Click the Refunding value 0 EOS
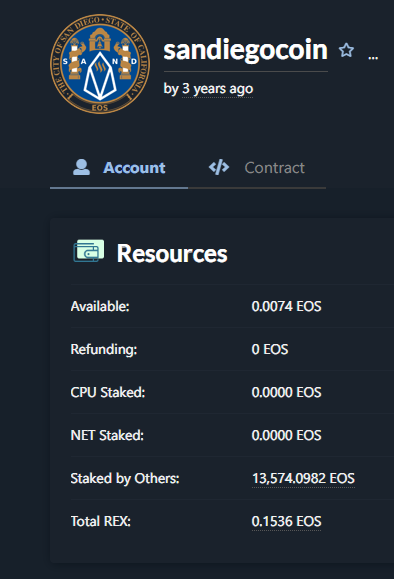This screenshot has width=394, height=579. 270,349
